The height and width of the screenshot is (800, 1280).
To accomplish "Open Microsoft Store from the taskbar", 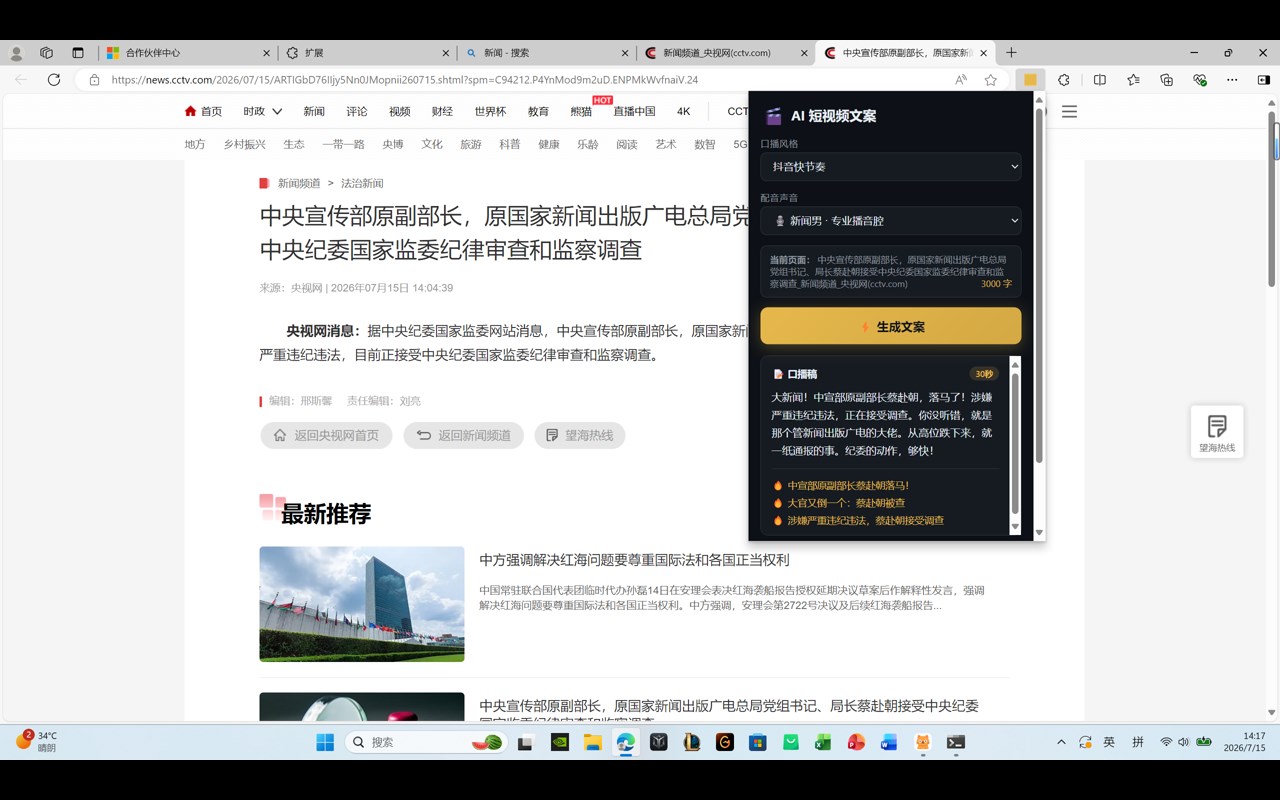I will click(758, 742).
